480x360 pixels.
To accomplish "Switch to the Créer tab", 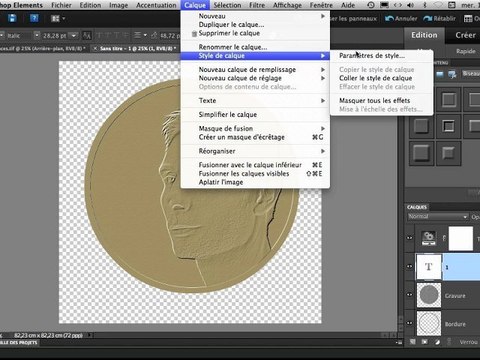I will click(465, 35).
